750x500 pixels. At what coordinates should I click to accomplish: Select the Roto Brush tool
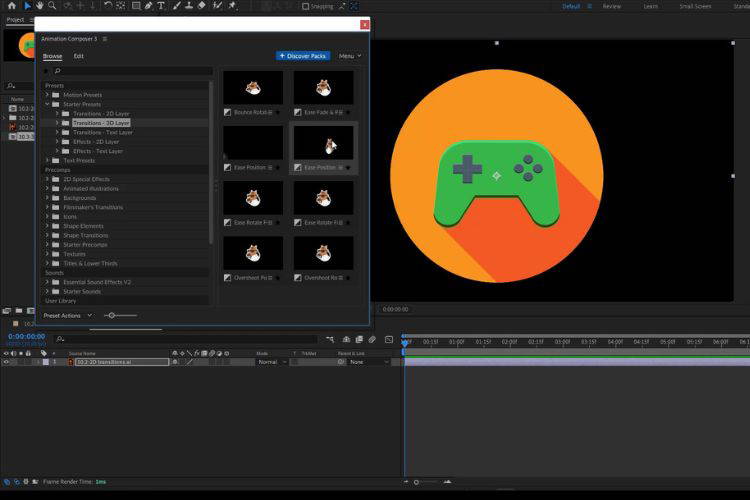tap(218, 6)
